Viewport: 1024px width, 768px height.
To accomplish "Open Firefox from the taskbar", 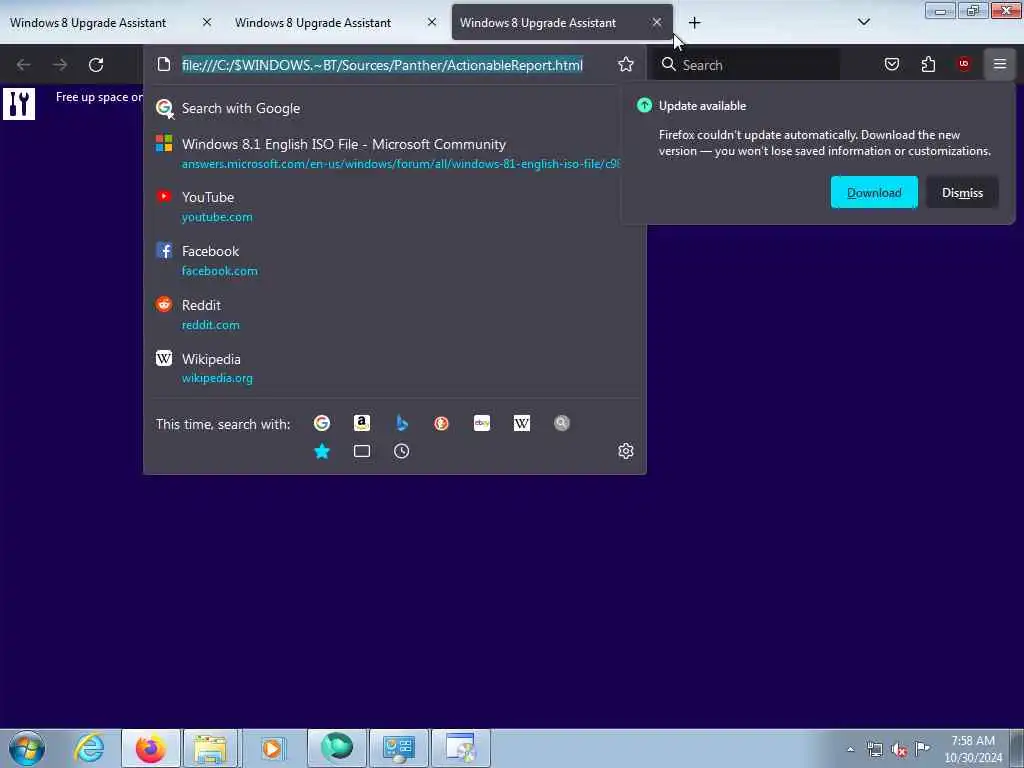I will (x=150, y=748).
